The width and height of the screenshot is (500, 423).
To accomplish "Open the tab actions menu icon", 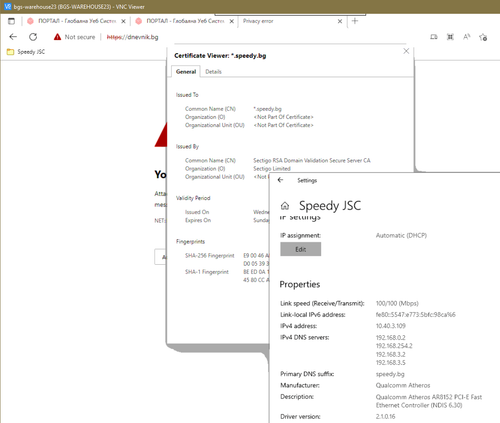I will 12,21.
